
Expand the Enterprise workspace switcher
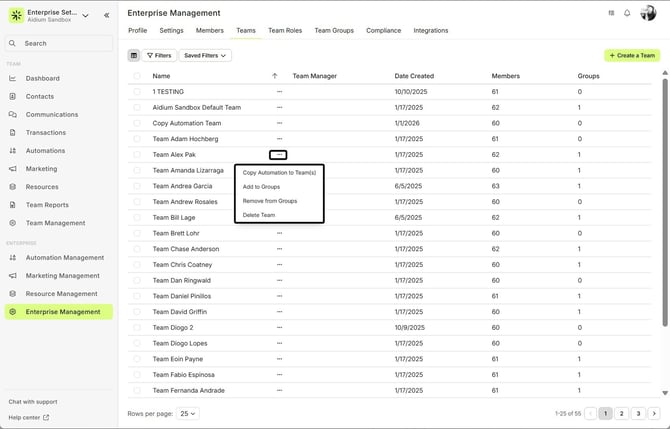coord(84,15)
